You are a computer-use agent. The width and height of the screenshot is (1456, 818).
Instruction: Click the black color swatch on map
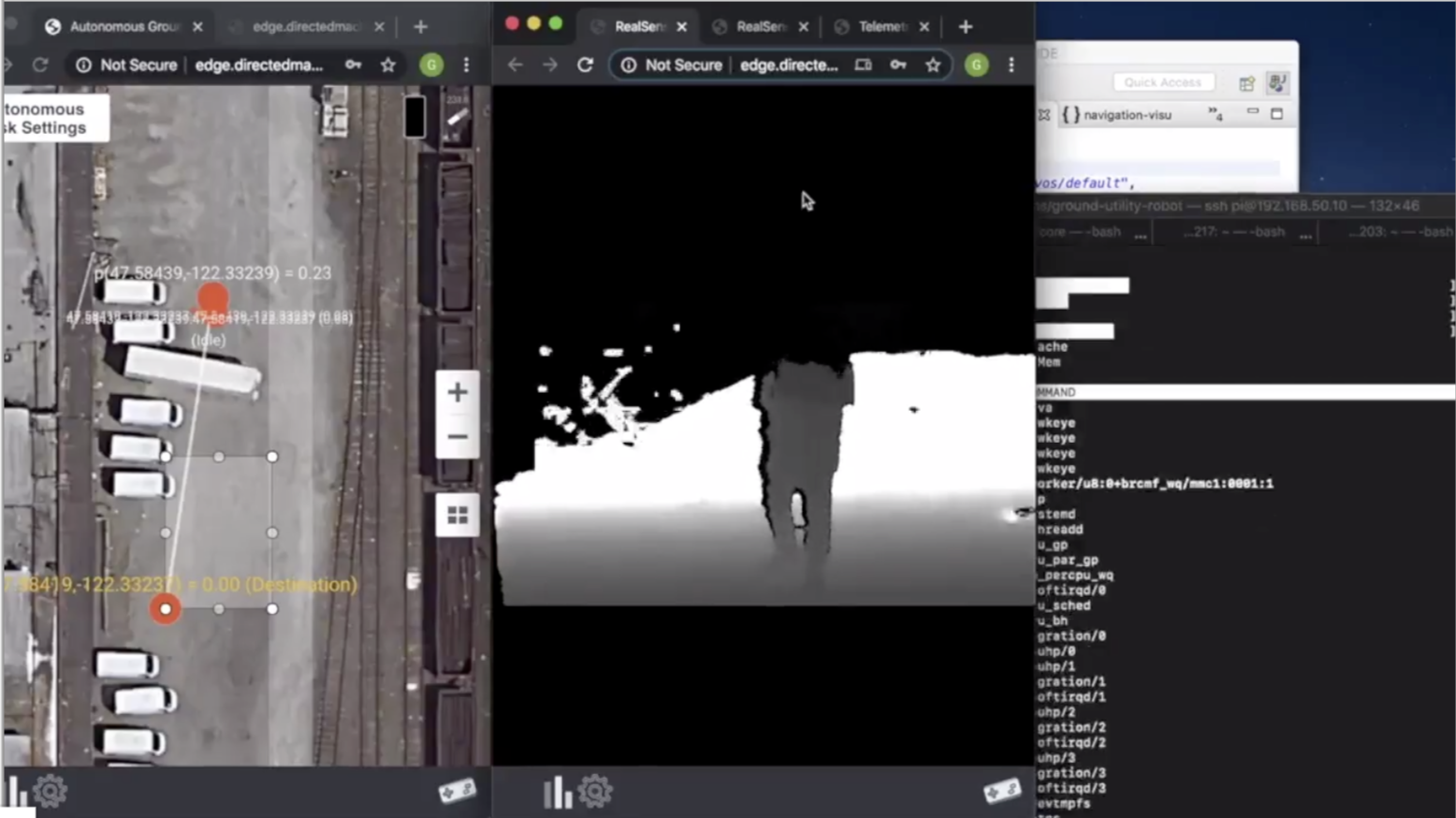pyautogui.click(x=415, y=117)
